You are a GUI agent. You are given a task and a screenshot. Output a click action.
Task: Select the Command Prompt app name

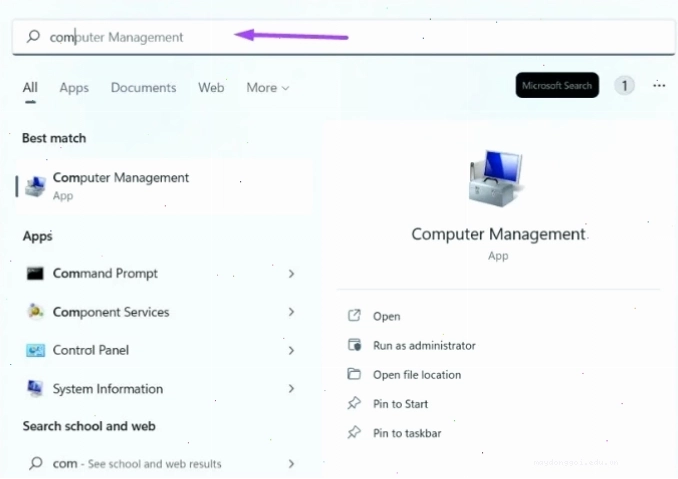(105, 273)
